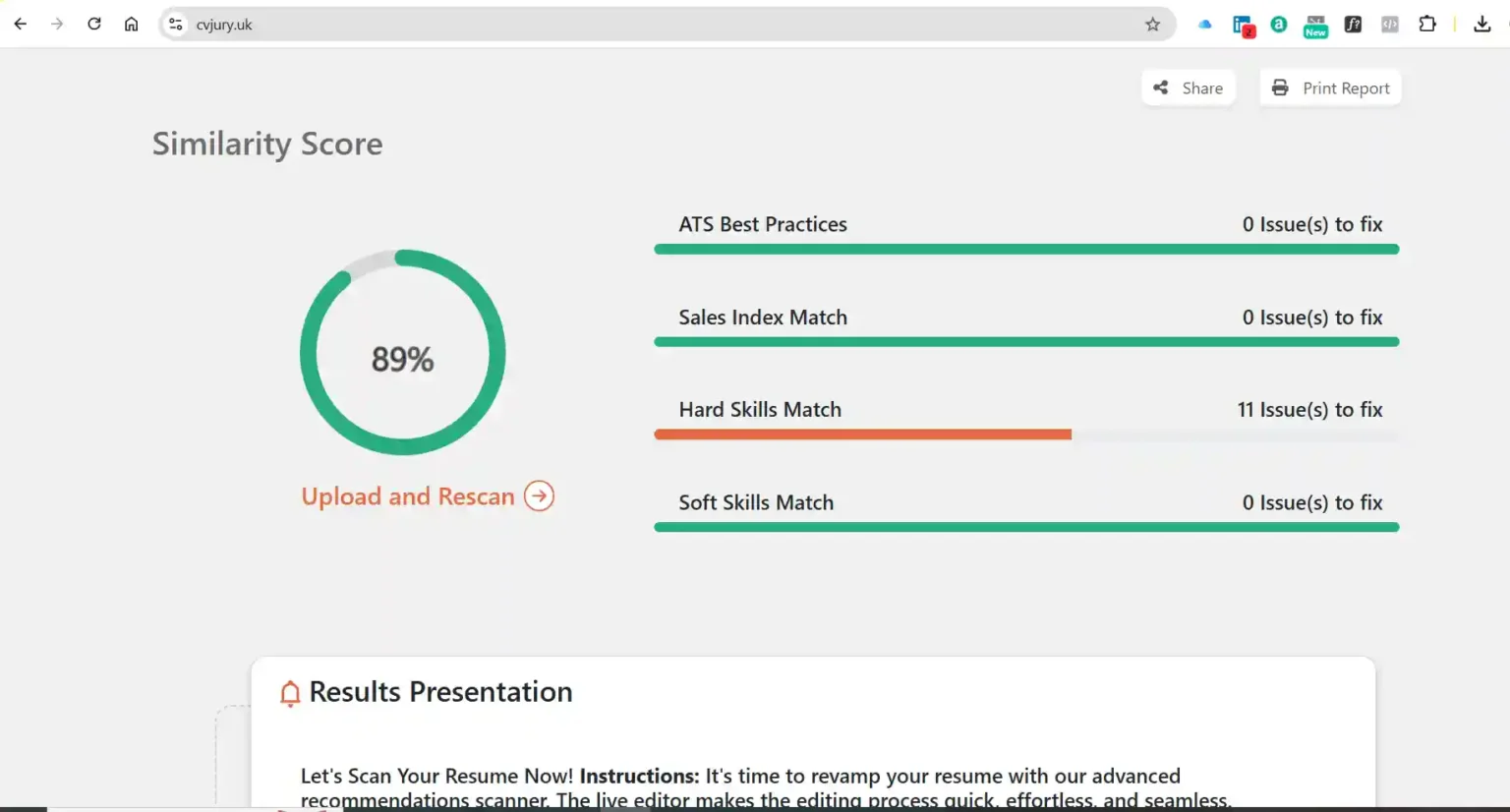1510x812 pixels.
Task: Open the code snippet extension icon
Action: (1389, 25)
